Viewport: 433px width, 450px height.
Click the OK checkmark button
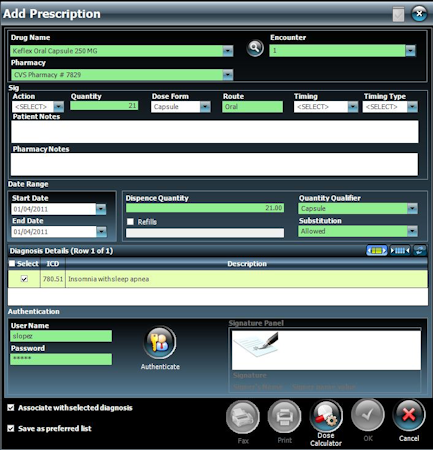pos(368,415)
